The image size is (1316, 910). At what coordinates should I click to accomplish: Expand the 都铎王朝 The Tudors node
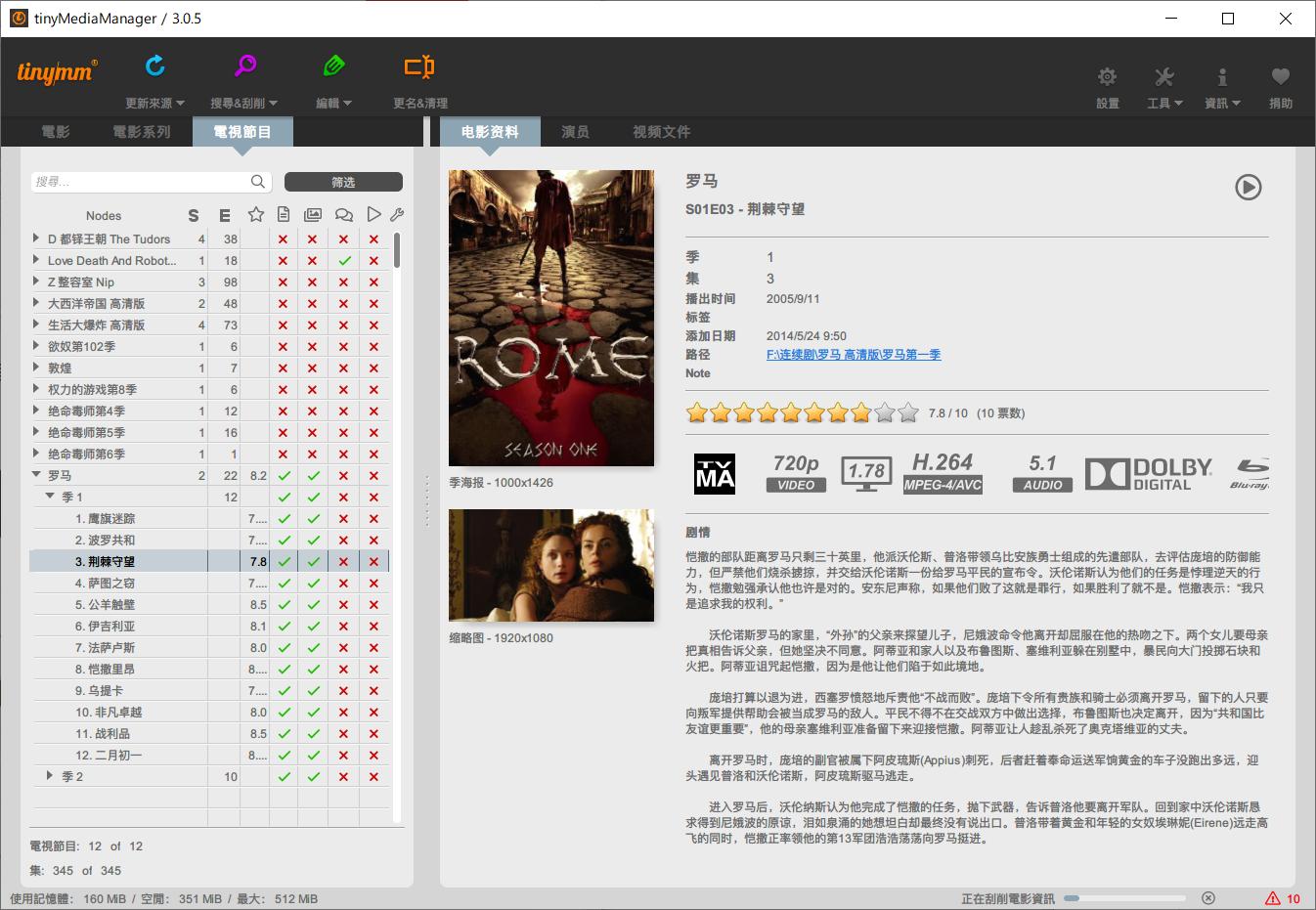[x=37, y=238]
